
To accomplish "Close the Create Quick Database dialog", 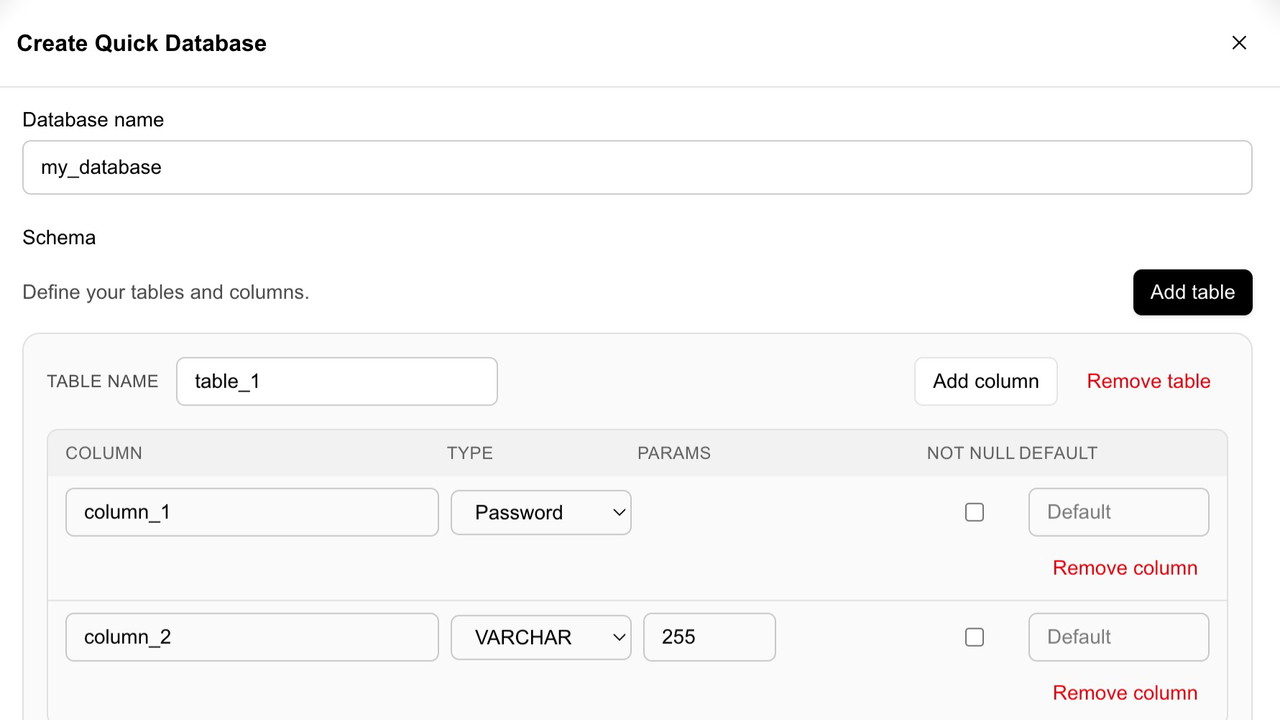I will 1239,43.
